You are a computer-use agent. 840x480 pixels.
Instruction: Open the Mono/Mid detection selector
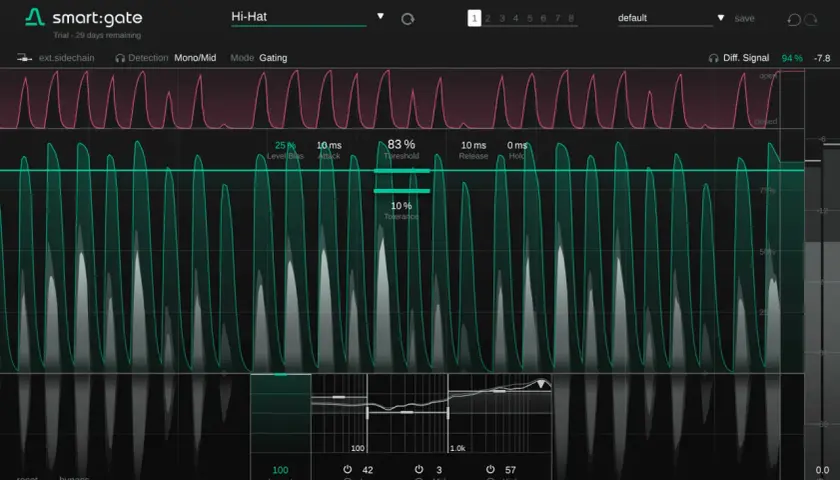(x=195, y=58)
